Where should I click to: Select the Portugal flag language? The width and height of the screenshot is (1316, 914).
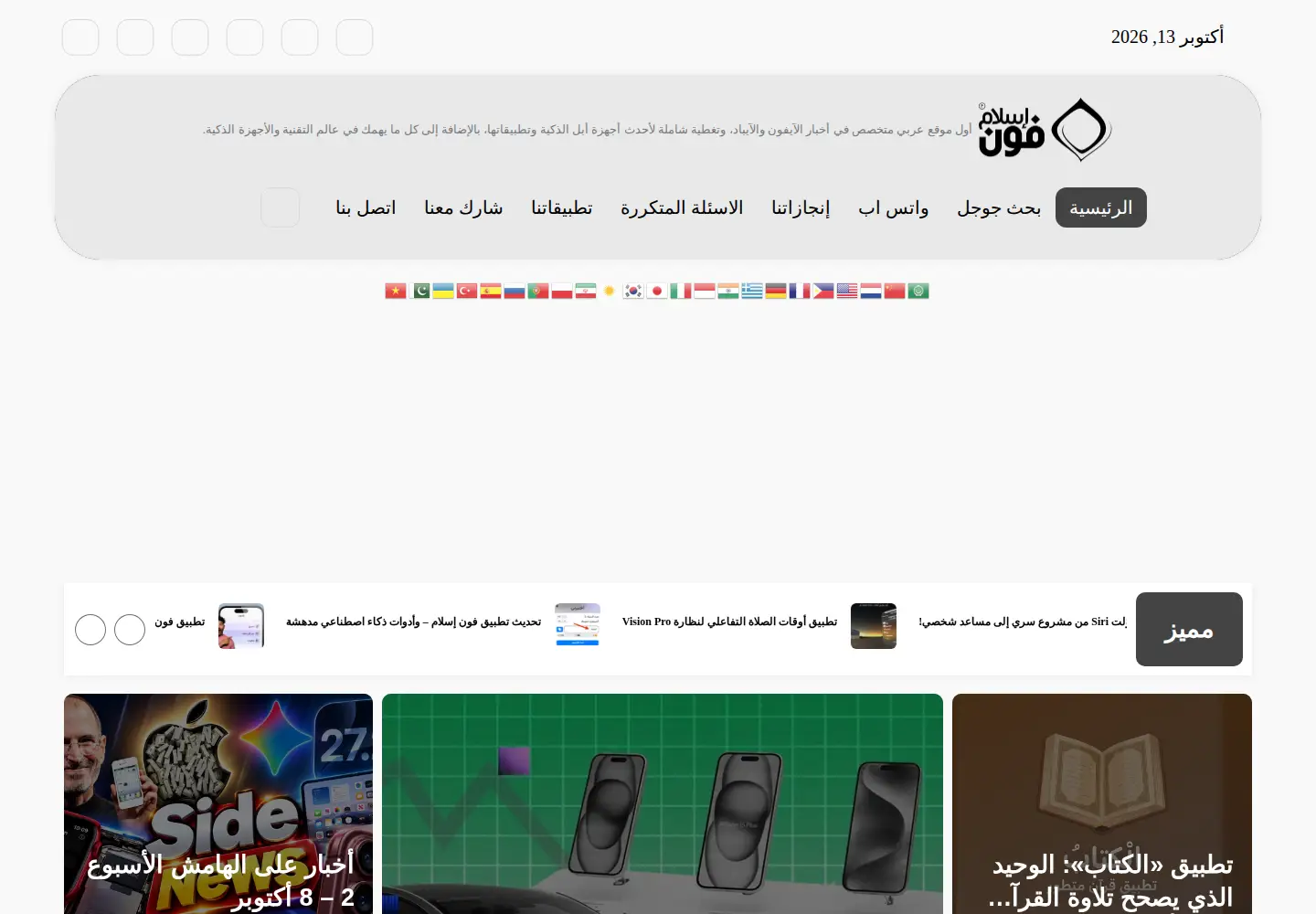point(538,291)
